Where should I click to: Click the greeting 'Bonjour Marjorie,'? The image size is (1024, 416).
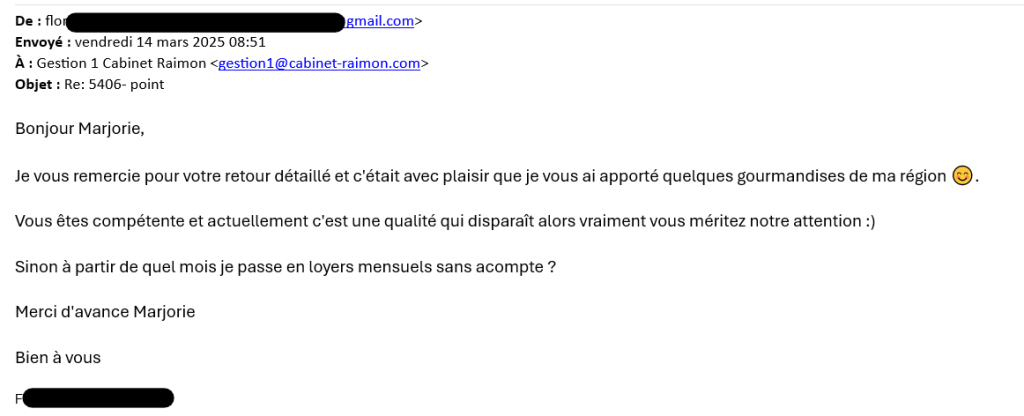tap(80, 129)
